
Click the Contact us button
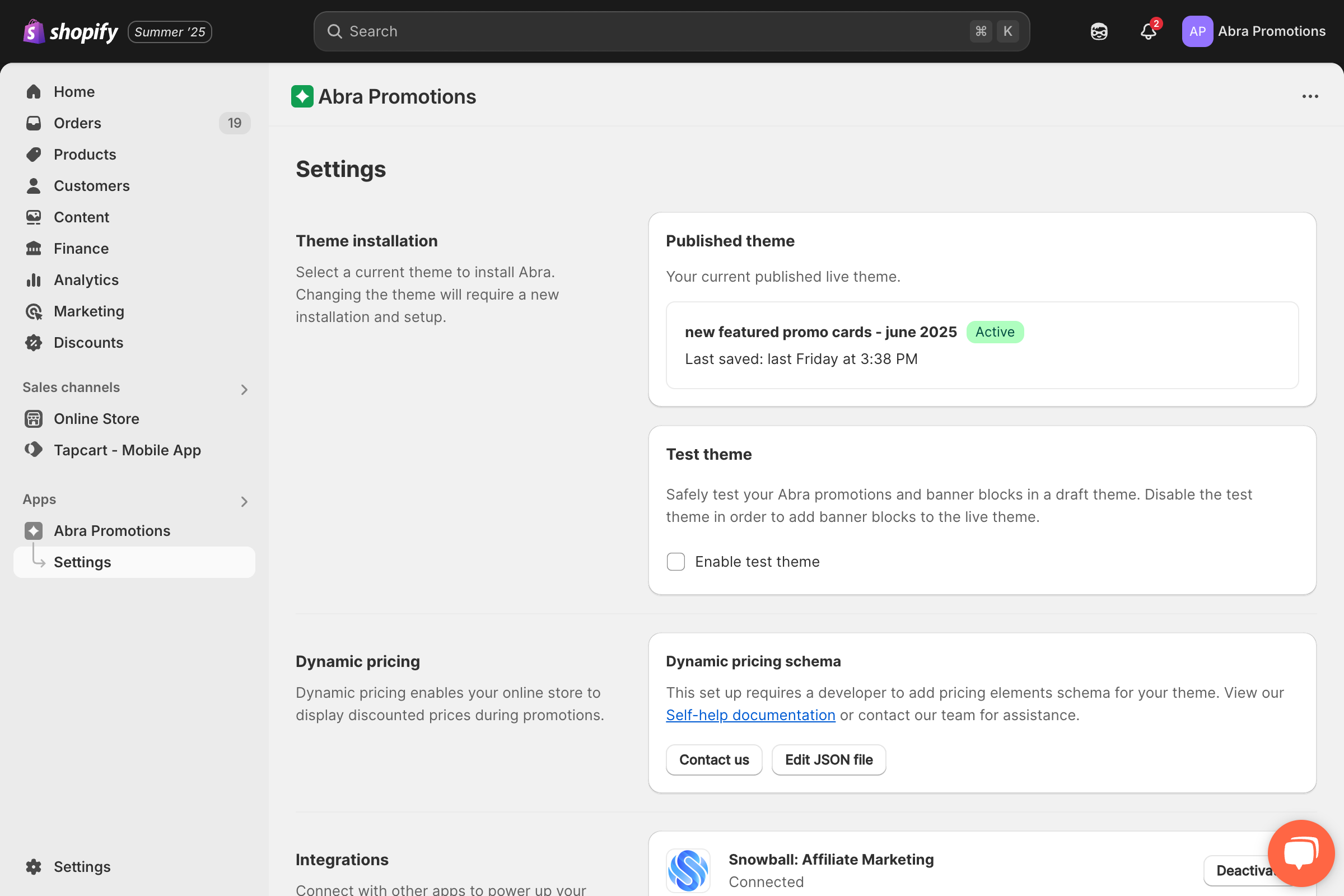point(713,759)
